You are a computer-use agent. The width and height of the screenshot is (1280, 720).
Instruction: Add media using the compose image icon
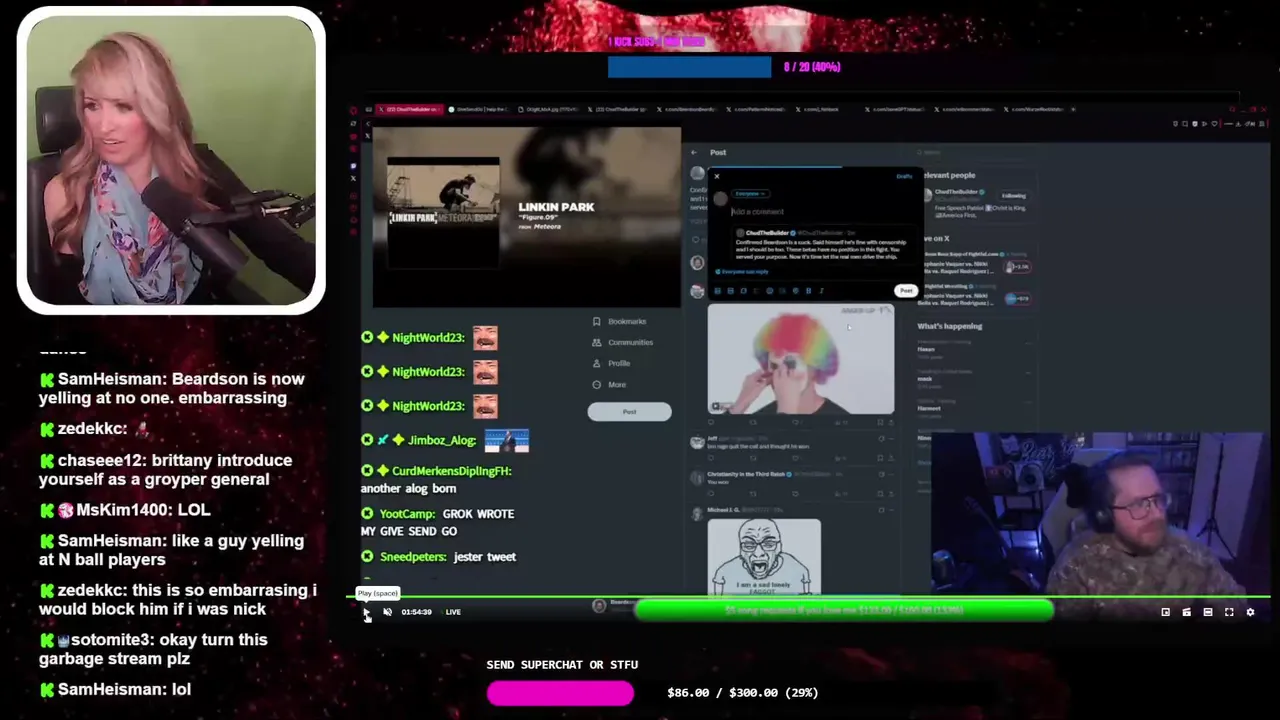(717, 291)
